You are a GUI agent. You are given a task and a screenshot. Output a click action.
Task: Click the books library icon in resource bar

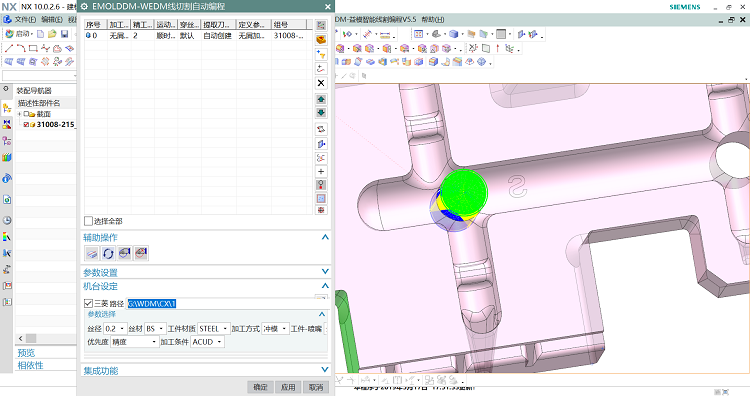pos(7,157)
